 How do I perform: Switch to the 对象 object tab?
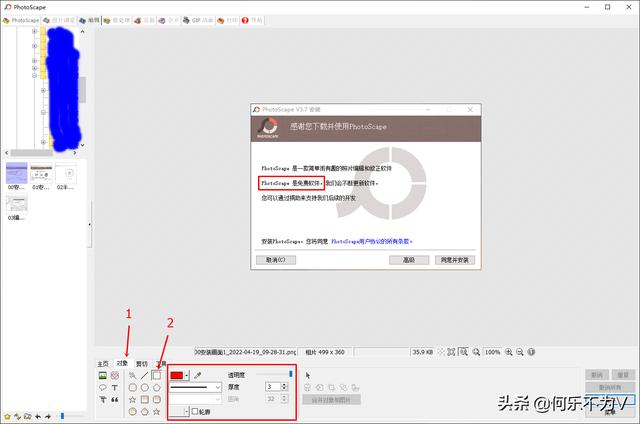(122, 363)
